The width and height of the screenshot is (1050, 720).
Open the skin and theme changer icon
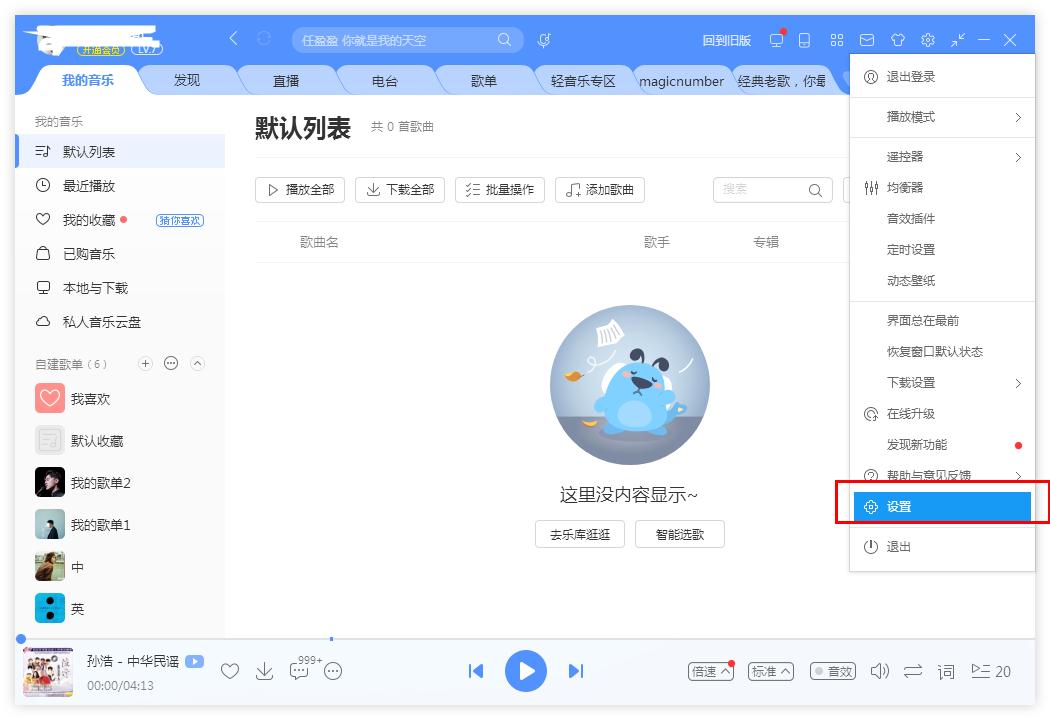[897, 40]
